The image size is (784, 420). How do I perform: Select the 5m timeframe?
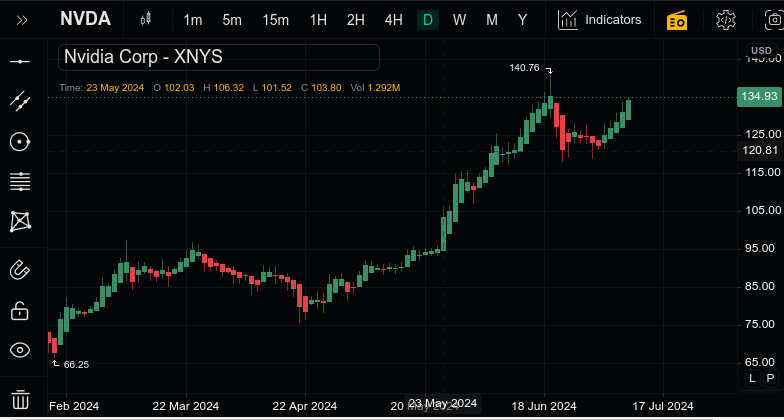(232, 20)
